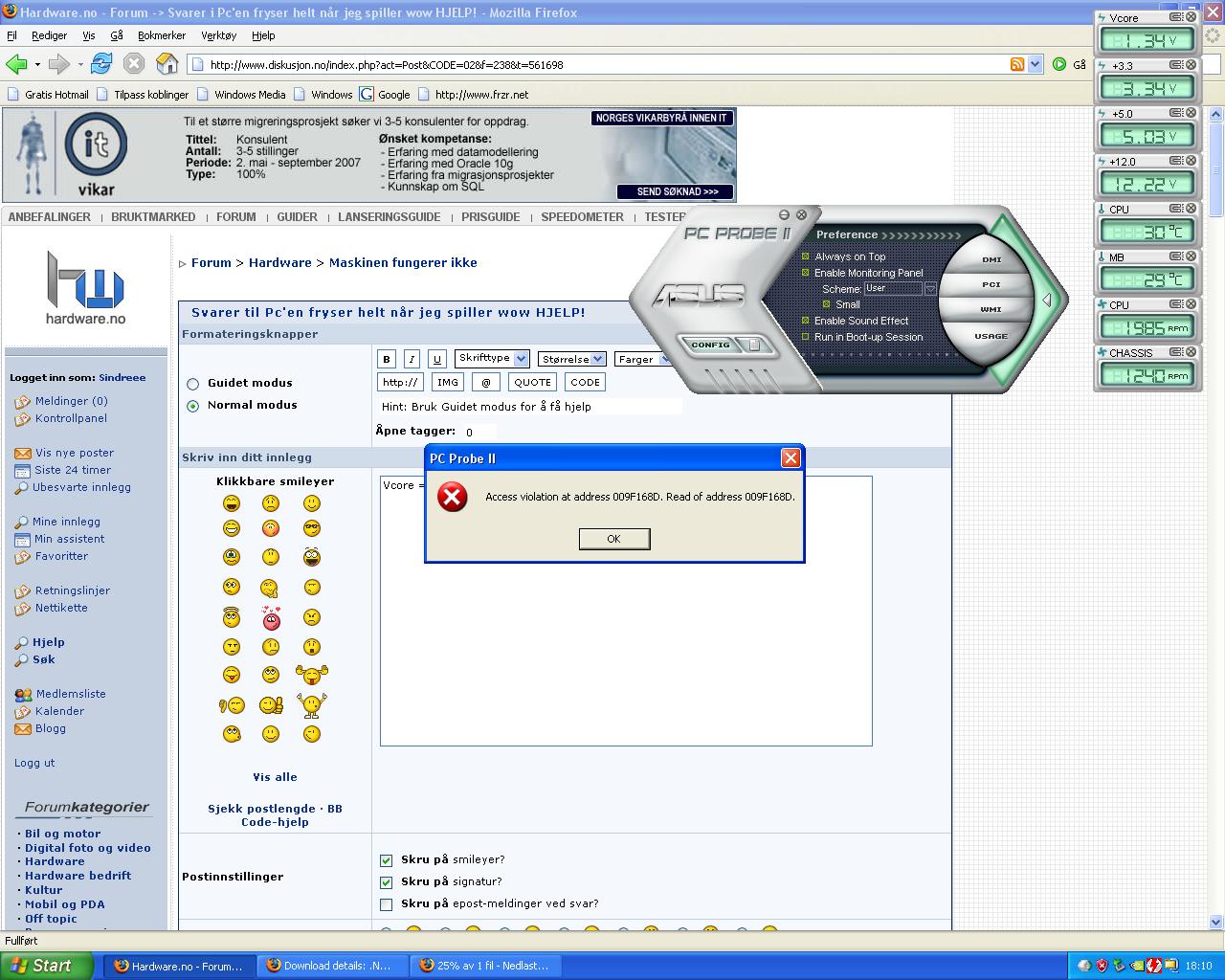Click the Italic formatting button
1225x980 pixels.
click(412, 359)
